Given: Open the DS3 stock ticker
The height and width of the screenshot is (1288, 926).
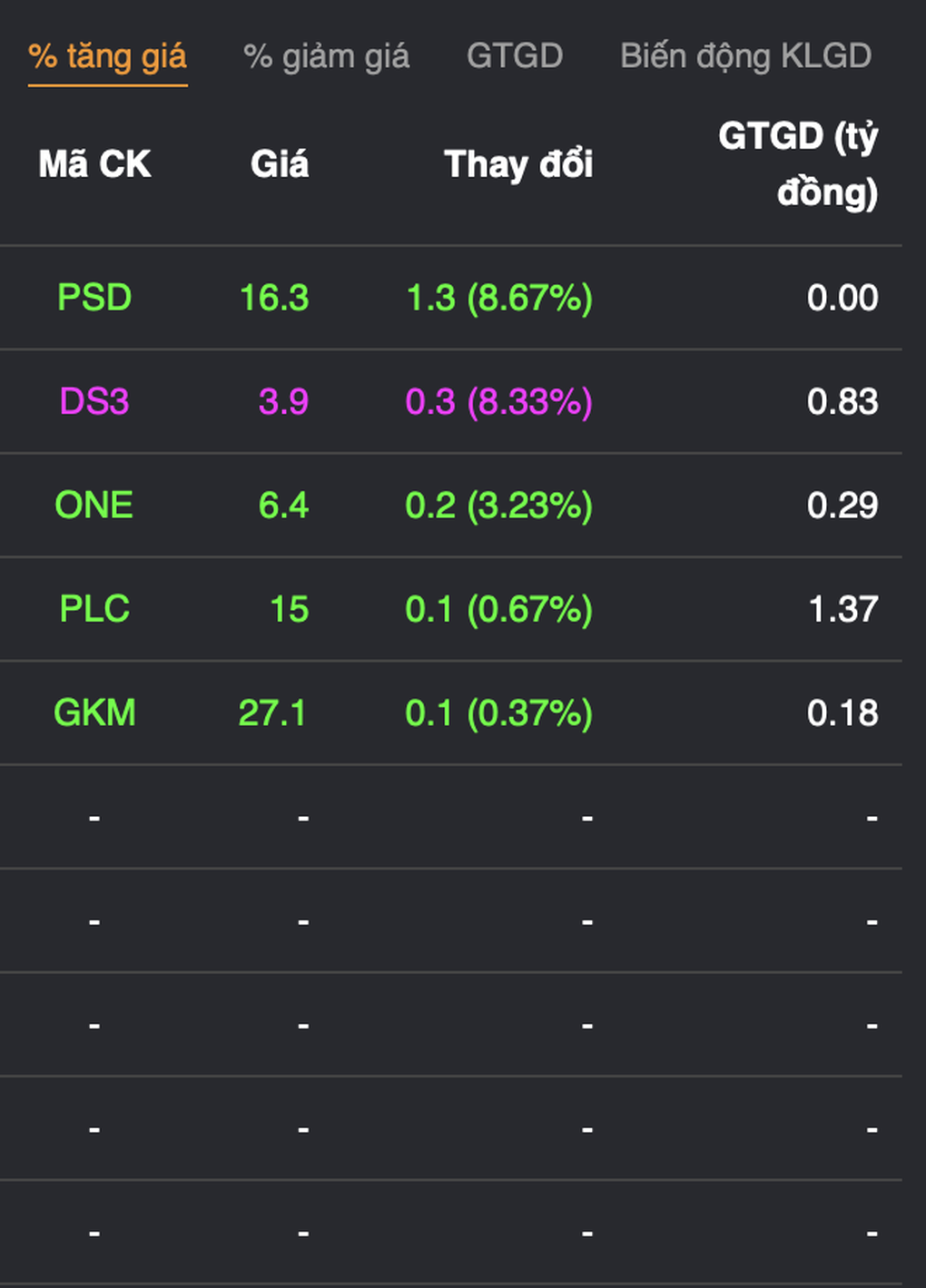Looking at the screenshot, I should (94, 401).
